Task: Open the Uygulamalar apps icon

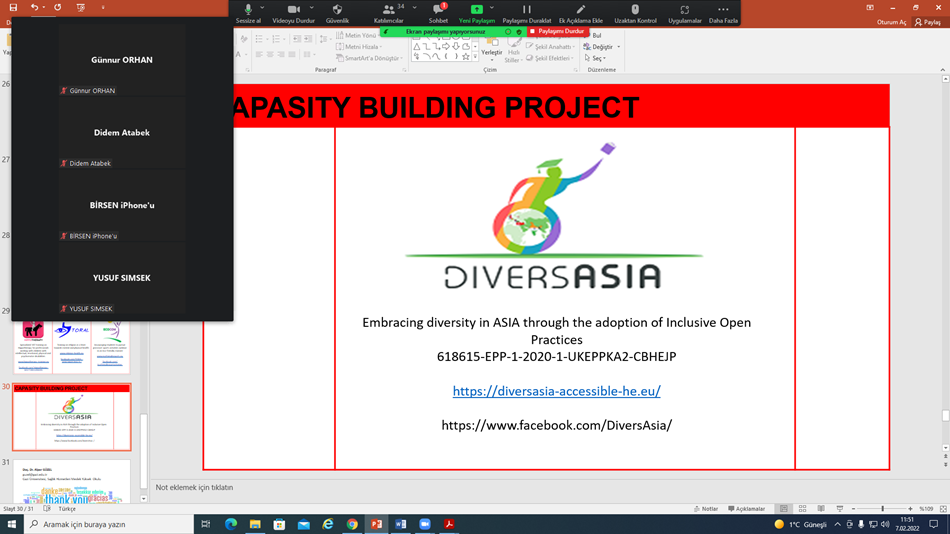Action: coord(685,10)
